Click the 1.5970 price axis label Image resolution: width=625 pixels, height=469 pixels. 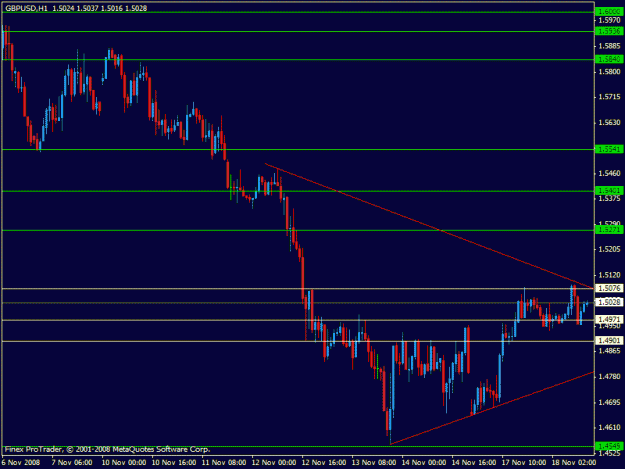point(609,20)
